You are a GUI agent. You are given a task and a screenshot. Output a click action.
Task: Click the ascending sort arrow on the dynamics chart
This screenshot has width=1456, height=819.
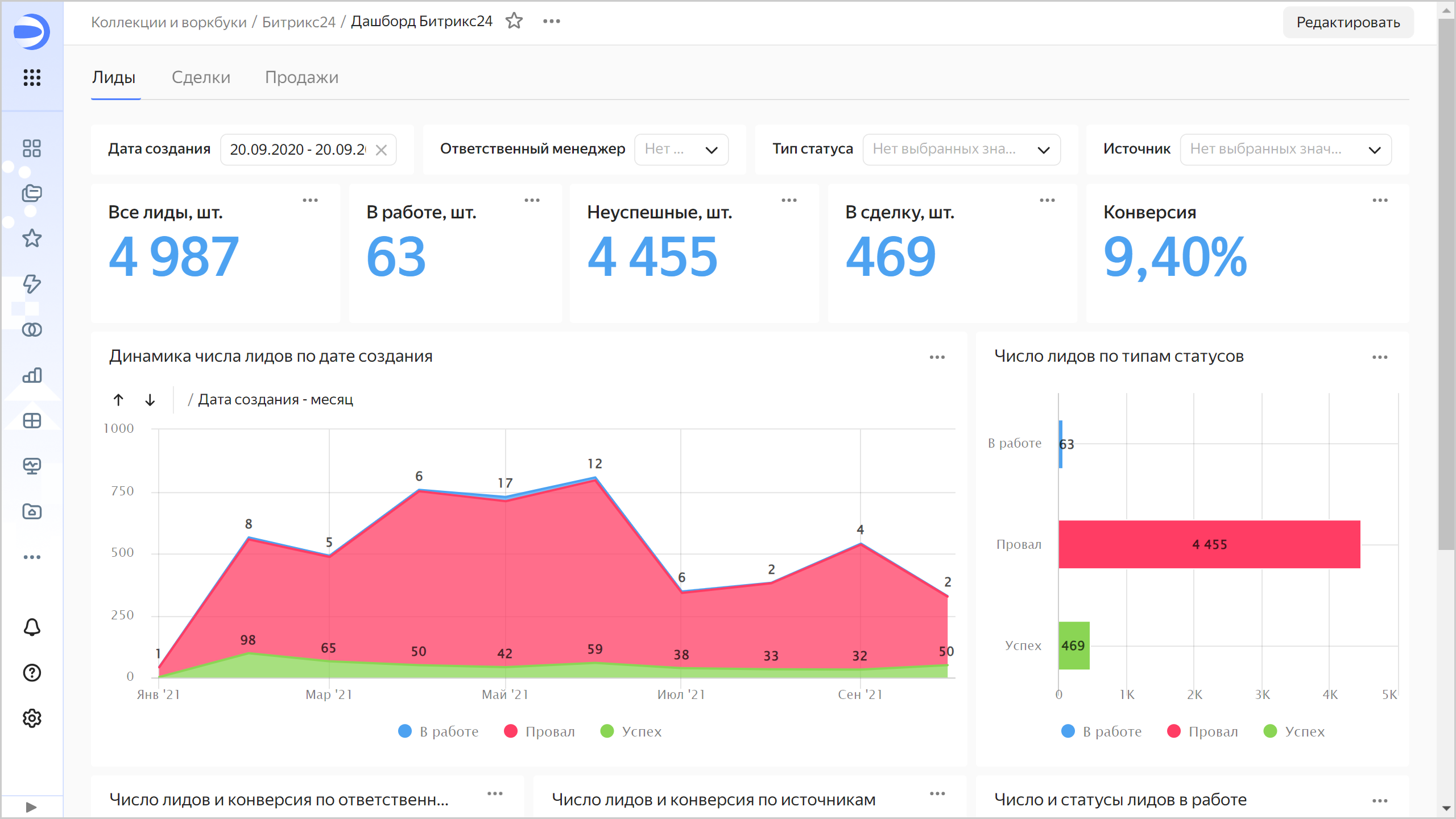(x=118, y=399)
